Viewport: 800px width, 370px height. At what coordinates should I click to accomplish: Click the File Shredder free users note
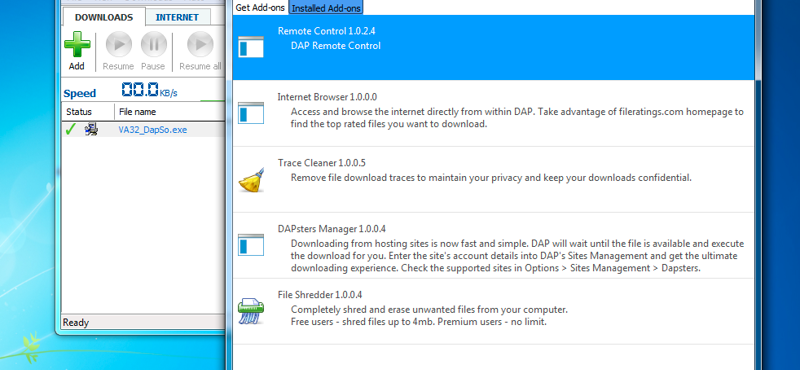[418, 322]
